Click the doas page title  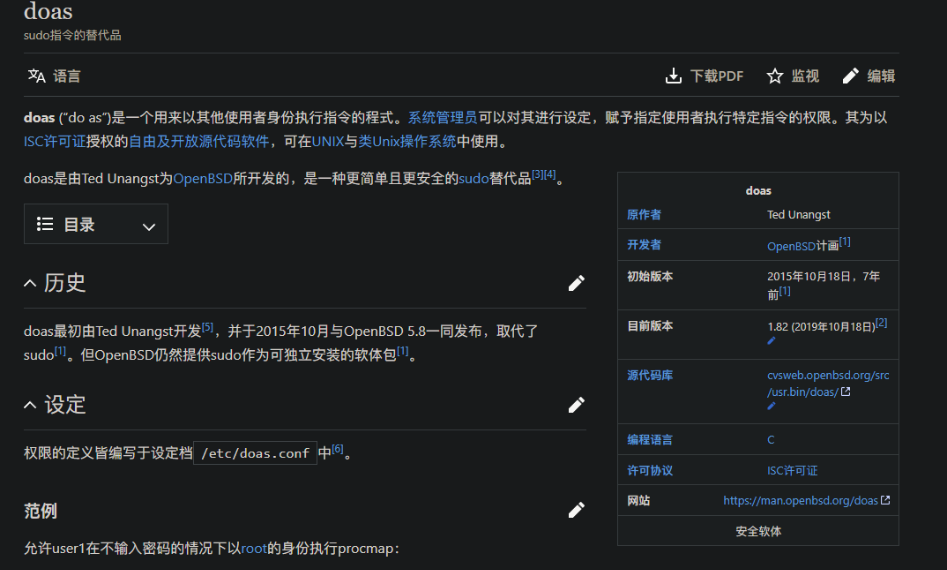(x=48, y=11)
